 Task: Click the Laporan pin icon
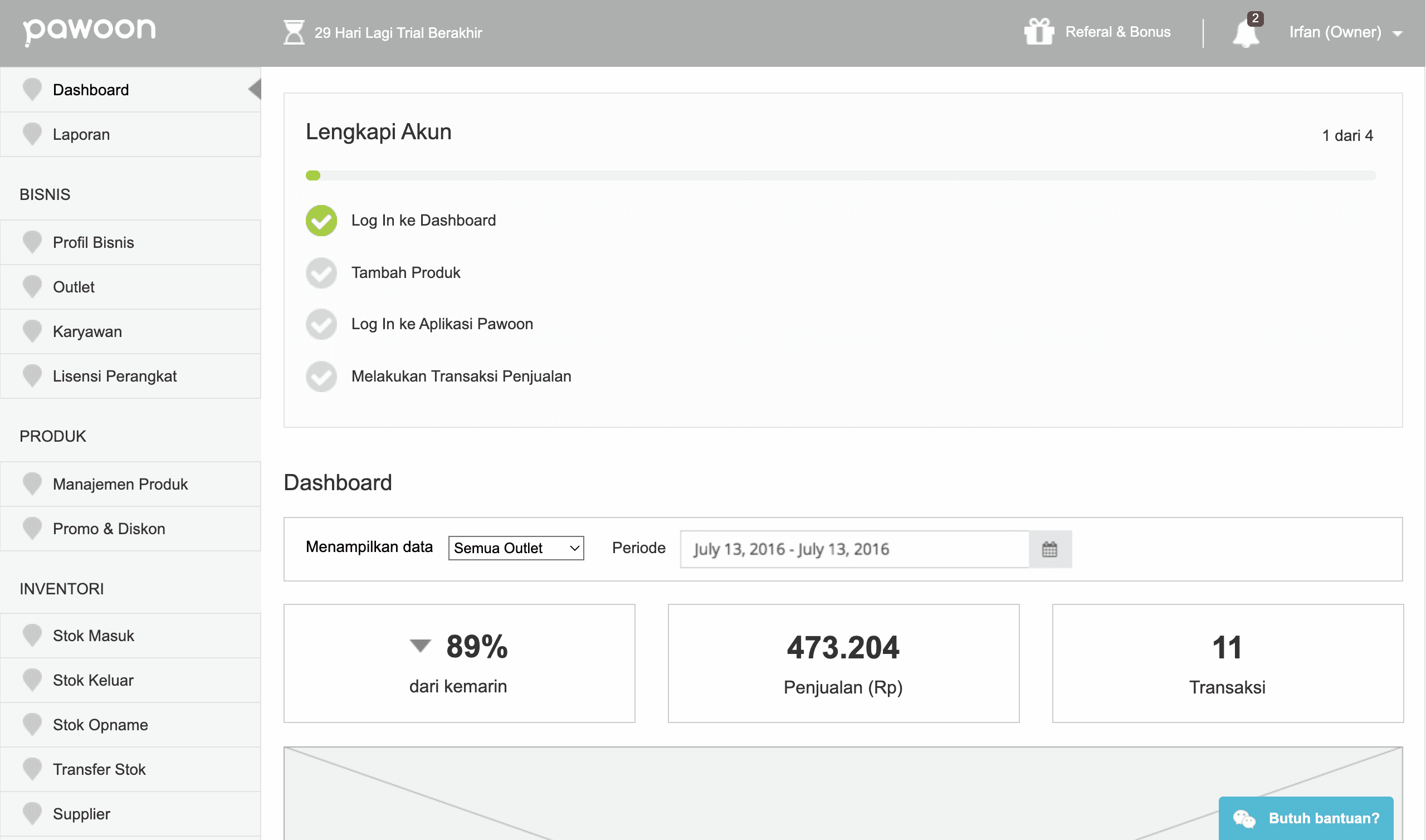(x=32, y=134)
